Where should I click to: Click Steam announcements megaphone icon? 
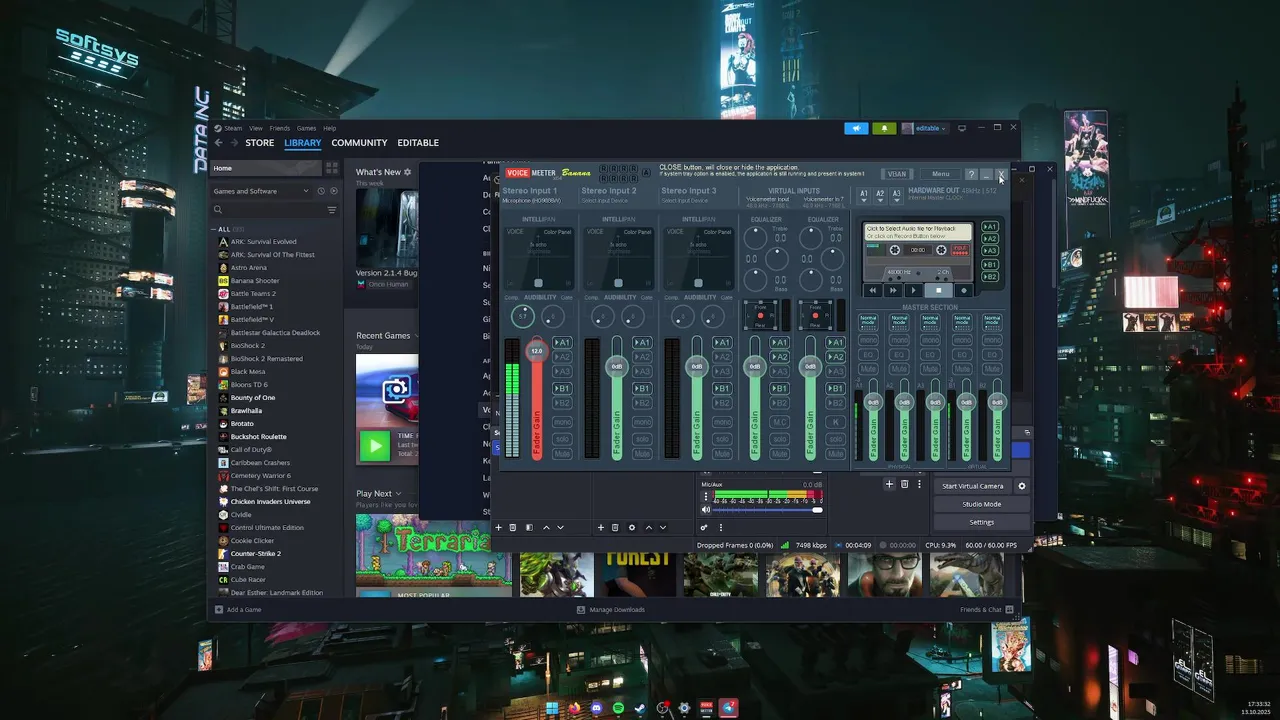click(x=856, y=128)
